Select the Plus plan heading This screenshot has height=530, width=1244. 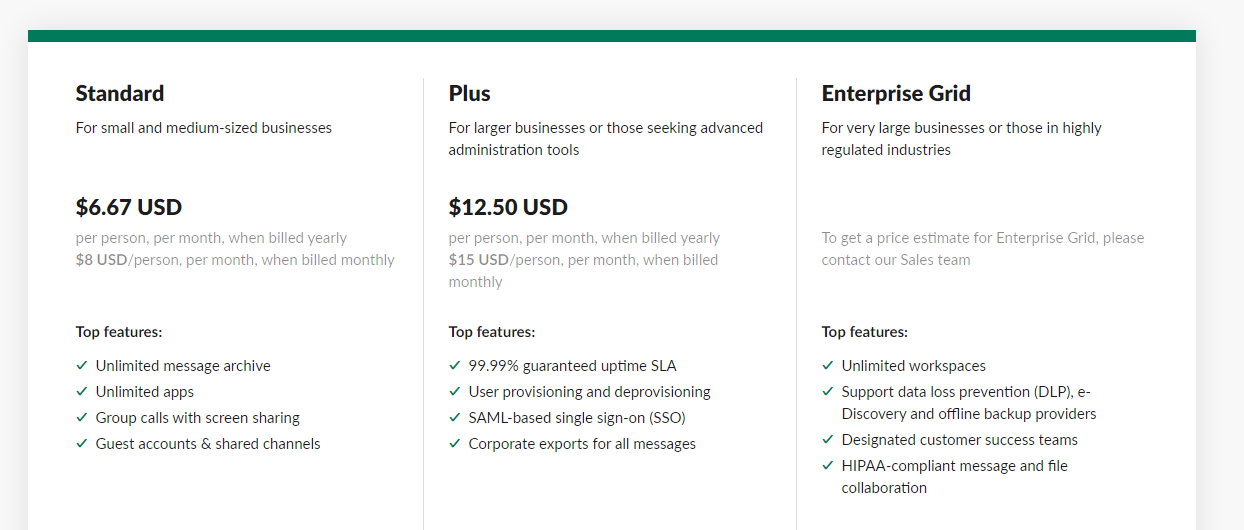coord(469,94)
